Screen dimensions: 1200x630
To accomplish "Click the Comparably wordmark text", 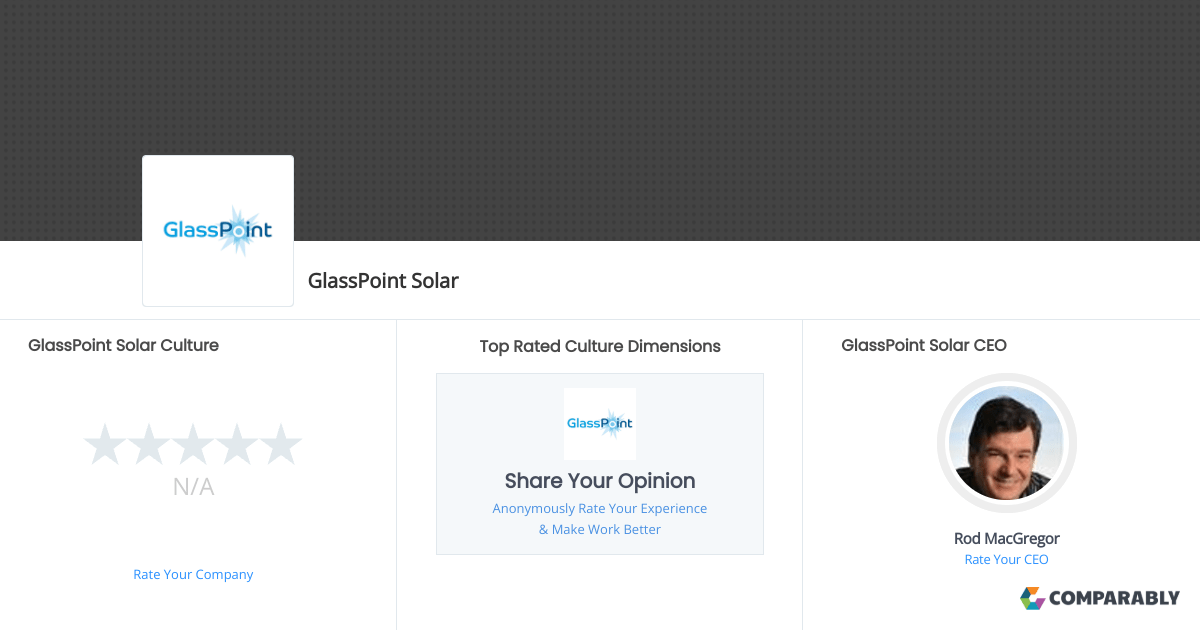I will click(x=1112, y=598).
